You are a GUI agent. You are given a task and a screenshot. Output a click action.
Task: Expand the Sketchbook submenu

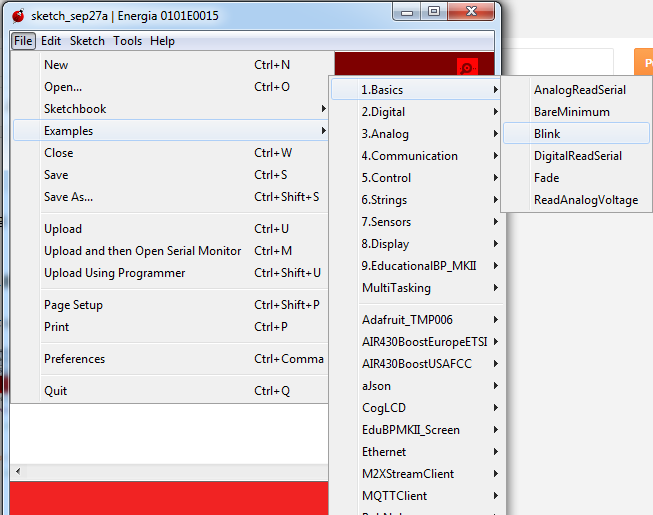[x=171, y=109]
